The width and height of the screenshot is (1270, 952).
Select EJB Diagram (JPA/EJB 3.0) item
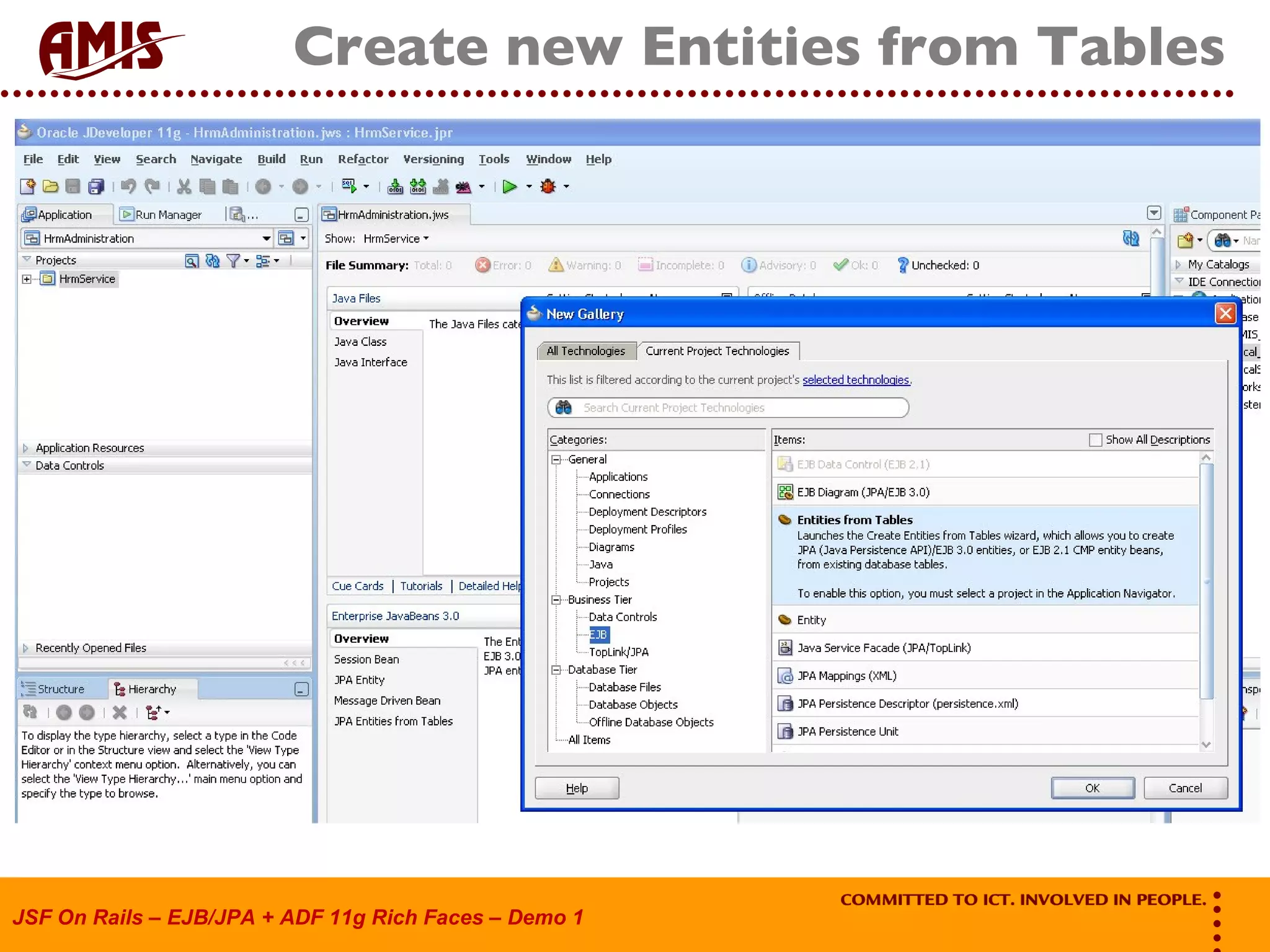point(985,492)
